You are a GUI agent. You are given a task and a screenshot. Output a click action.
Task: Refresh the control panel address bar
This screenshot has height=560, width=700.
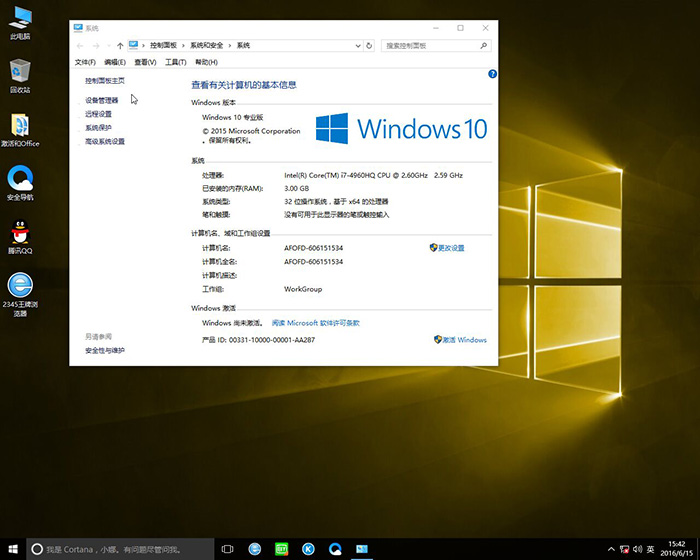pos(369,45)
